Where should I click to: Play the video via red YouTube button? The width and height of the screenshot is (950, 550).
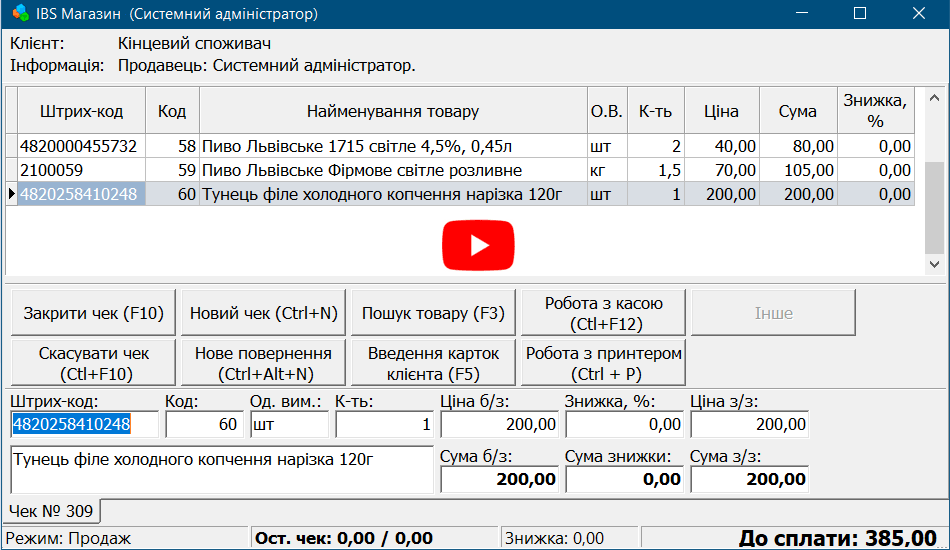coord(478,245)
